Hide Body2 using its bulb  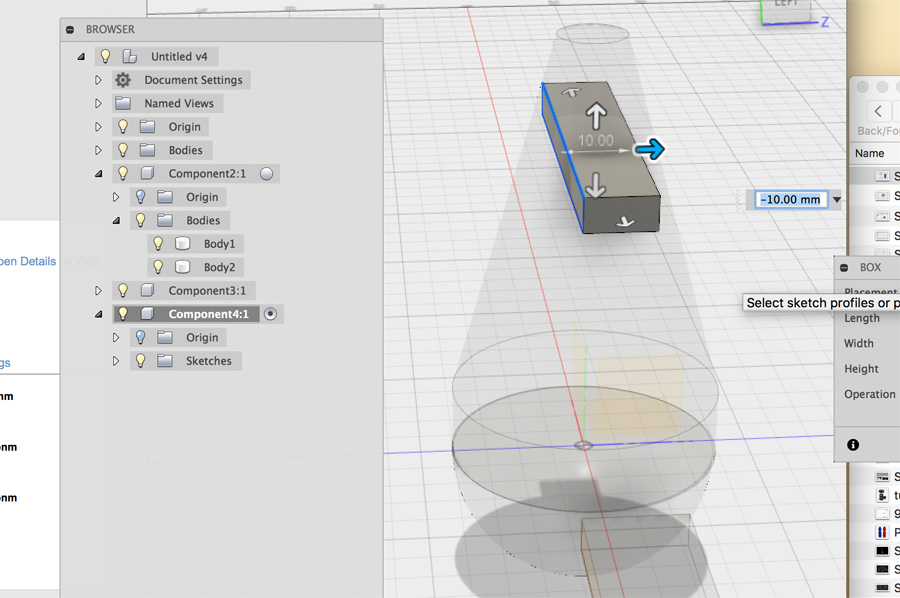coord(158,267)
